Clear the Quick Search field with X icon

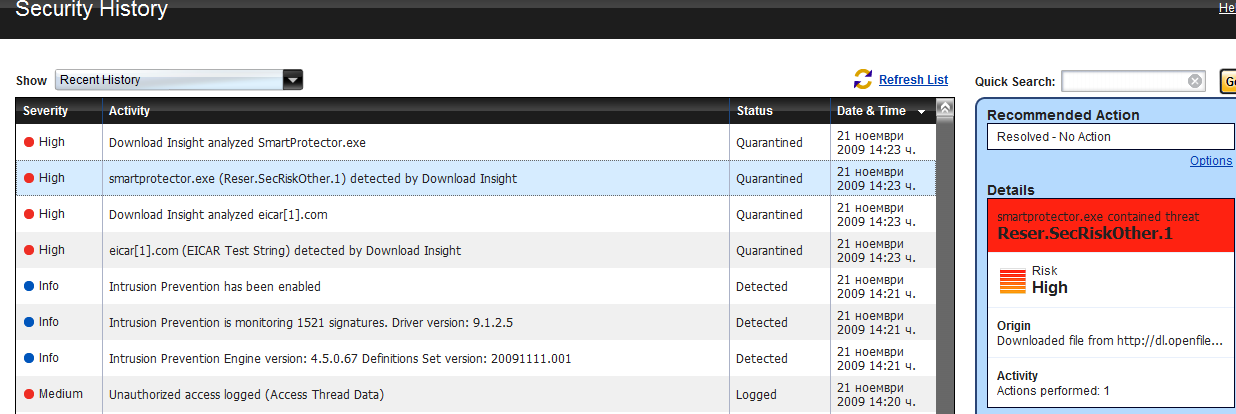[1195, 81]
